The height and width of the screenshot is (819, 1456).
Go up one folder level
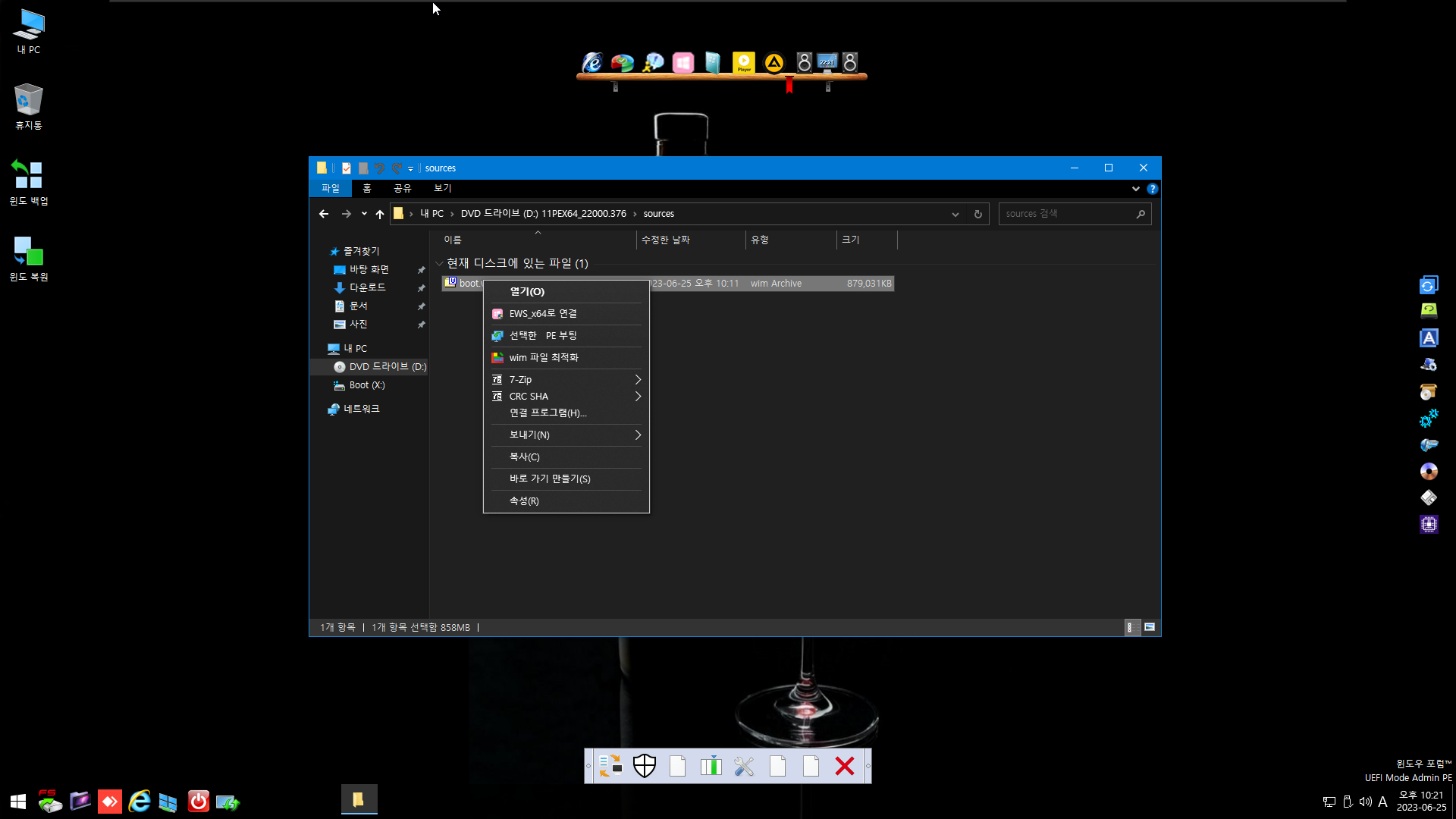380,214
